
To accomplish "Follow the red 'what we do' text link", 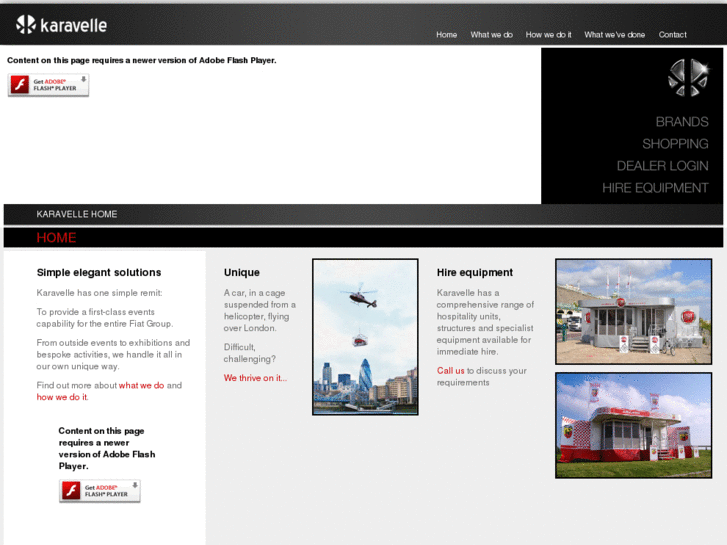I will [141, 385].
